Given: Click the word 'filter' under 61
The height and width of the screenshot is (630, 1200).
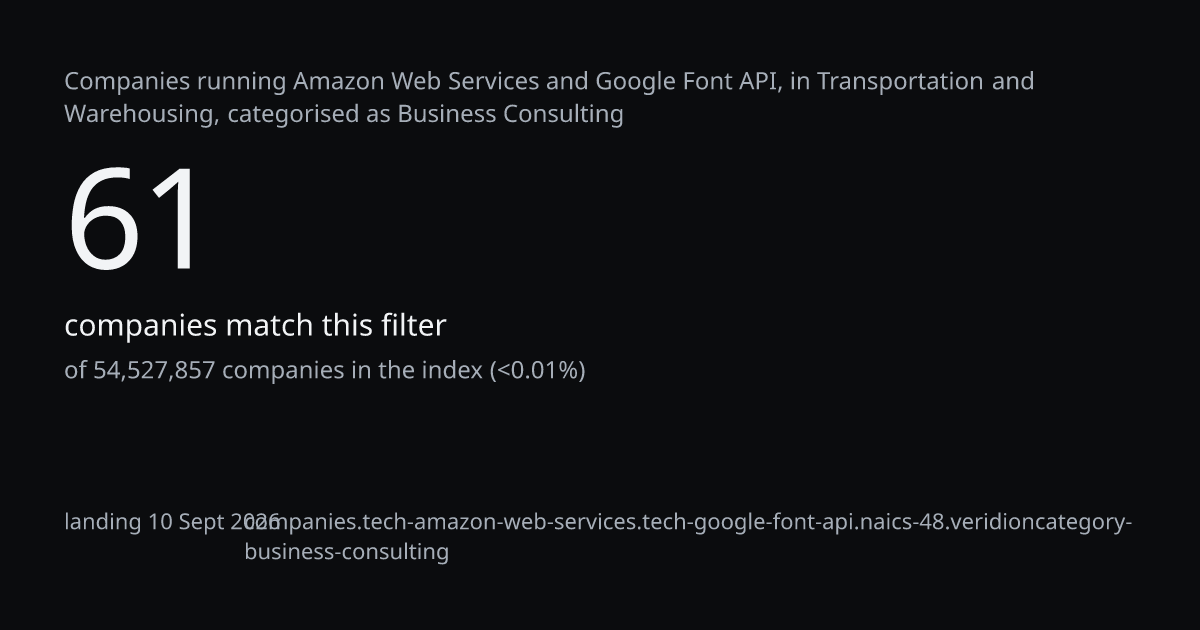Looking at the screenshot, I should coord(413,326).
